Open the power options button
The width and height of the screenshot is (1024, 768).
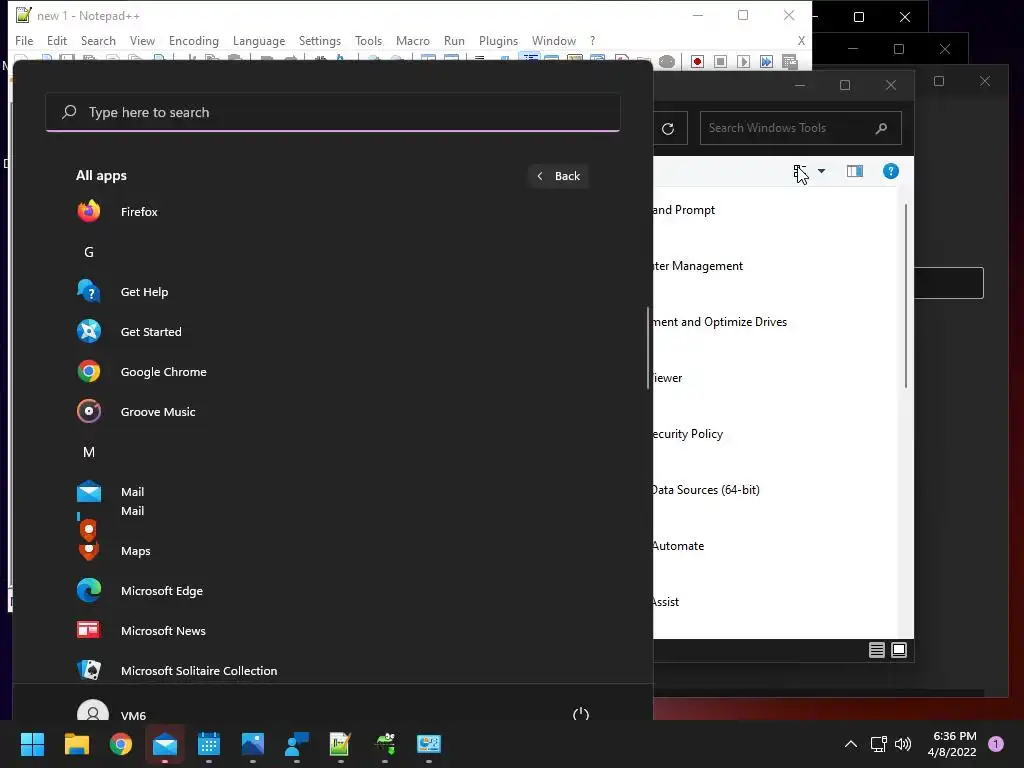581,714
